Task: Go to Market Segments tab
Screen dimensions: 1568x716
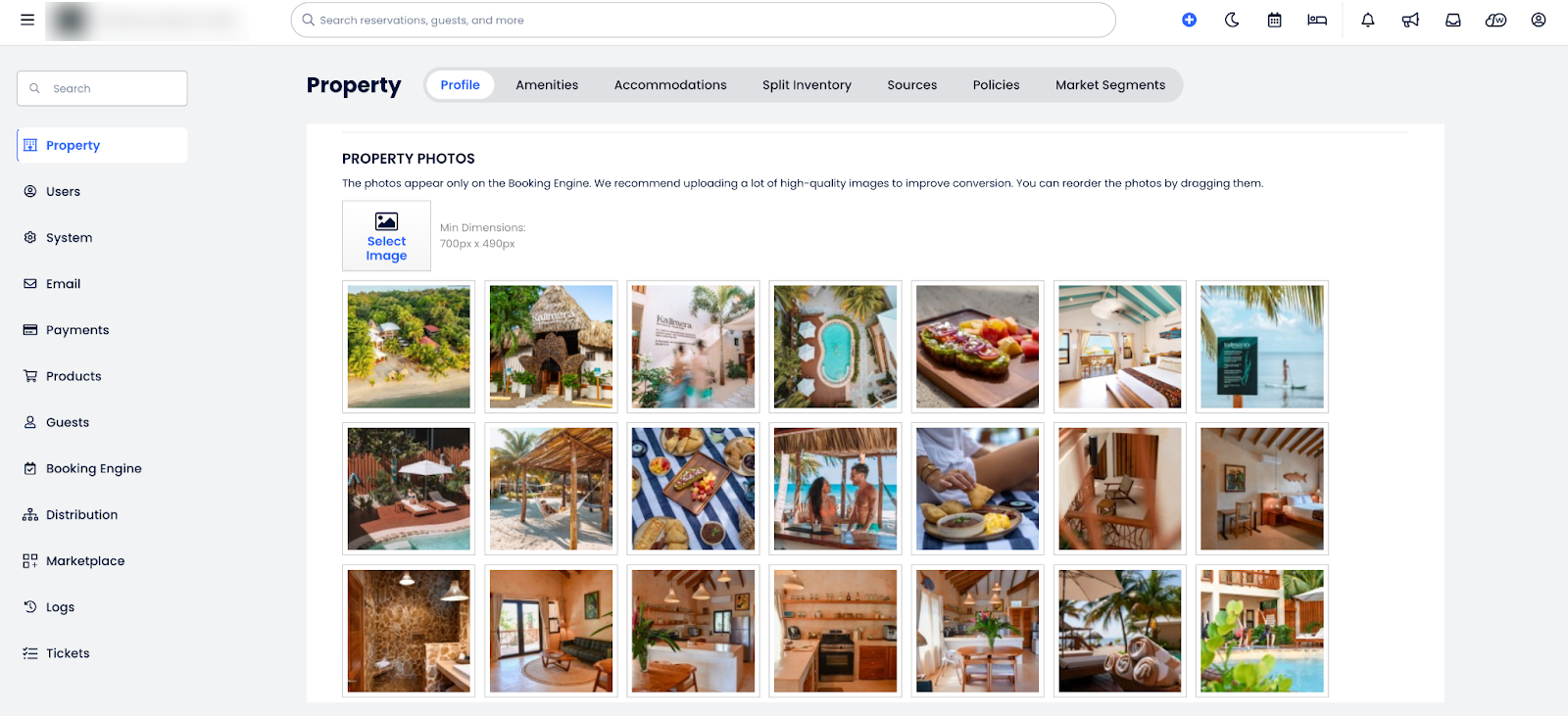Action: [1110, 85]
